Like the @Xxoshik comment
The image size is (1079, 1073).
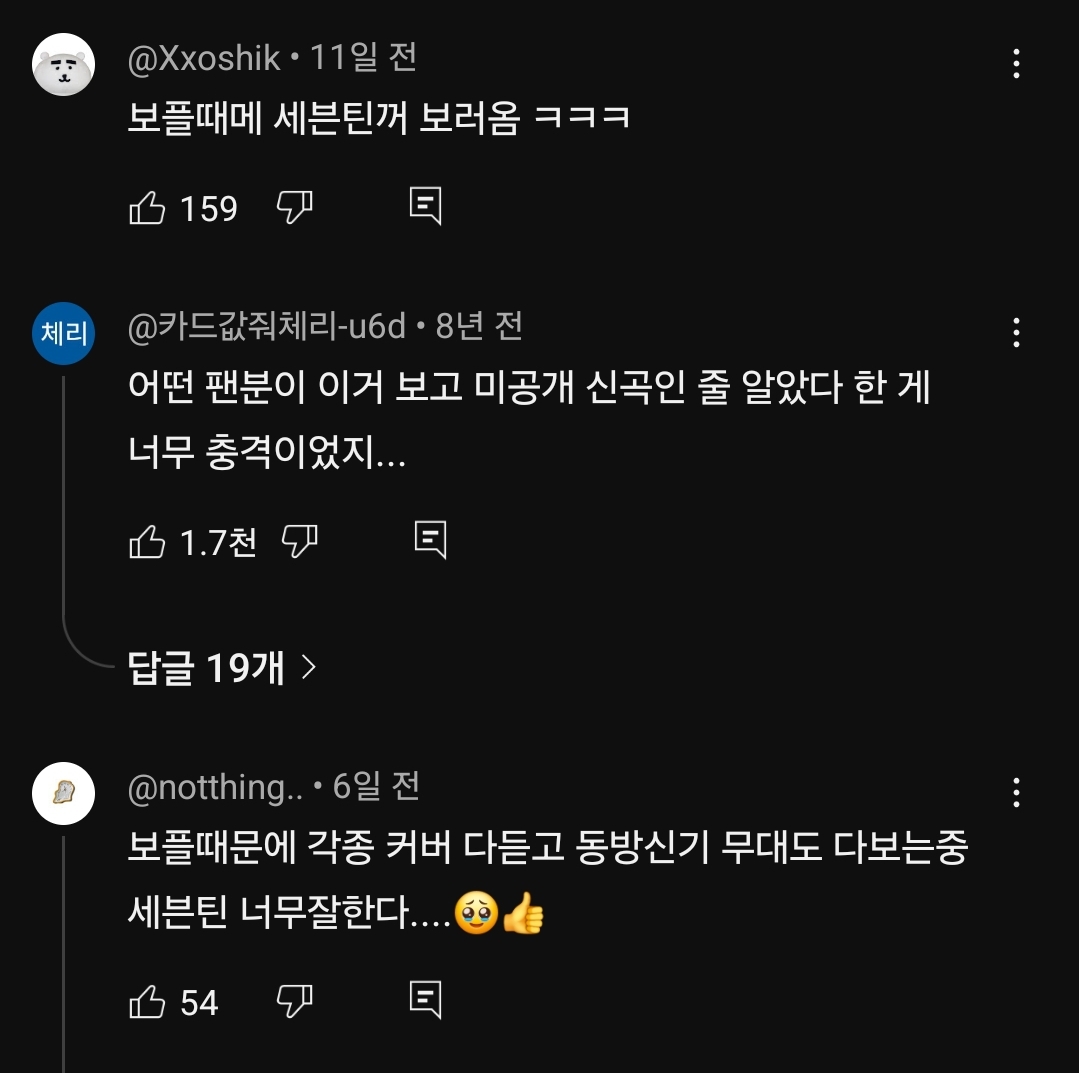[x=147, y=208]
